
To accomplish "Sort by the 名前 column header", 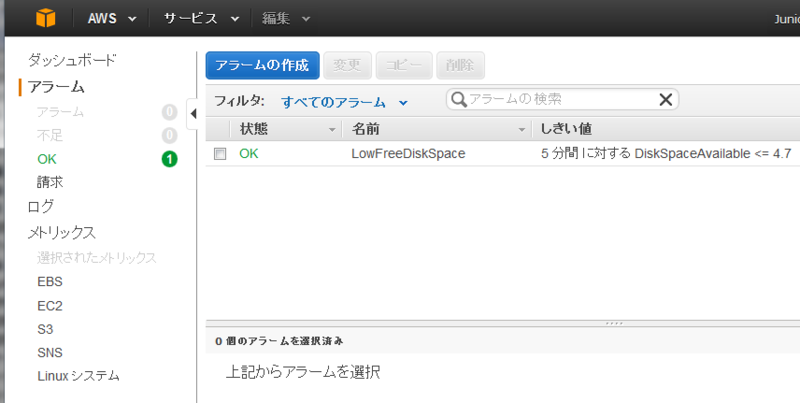I will click(x=437, y=129).
